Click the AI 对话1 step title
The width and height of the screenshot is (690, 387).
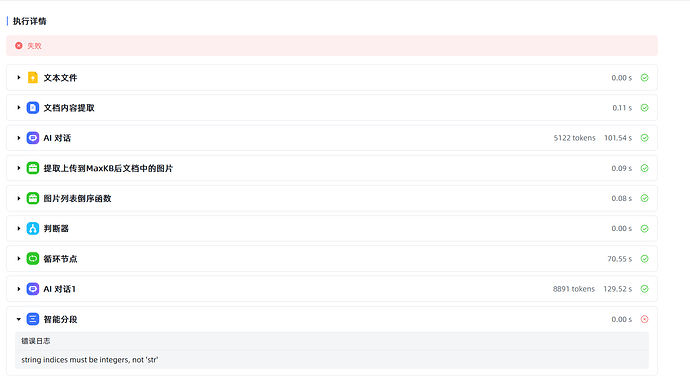(59, 289)
